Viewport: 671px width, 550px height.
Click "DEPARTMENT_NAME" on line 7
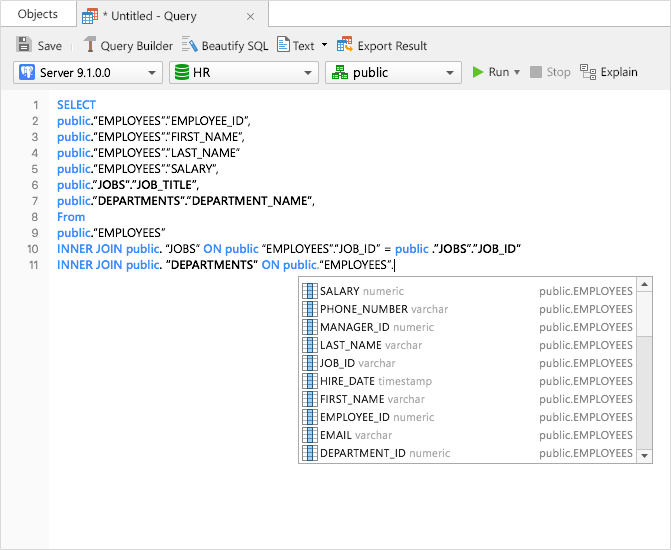pos(249,201)
